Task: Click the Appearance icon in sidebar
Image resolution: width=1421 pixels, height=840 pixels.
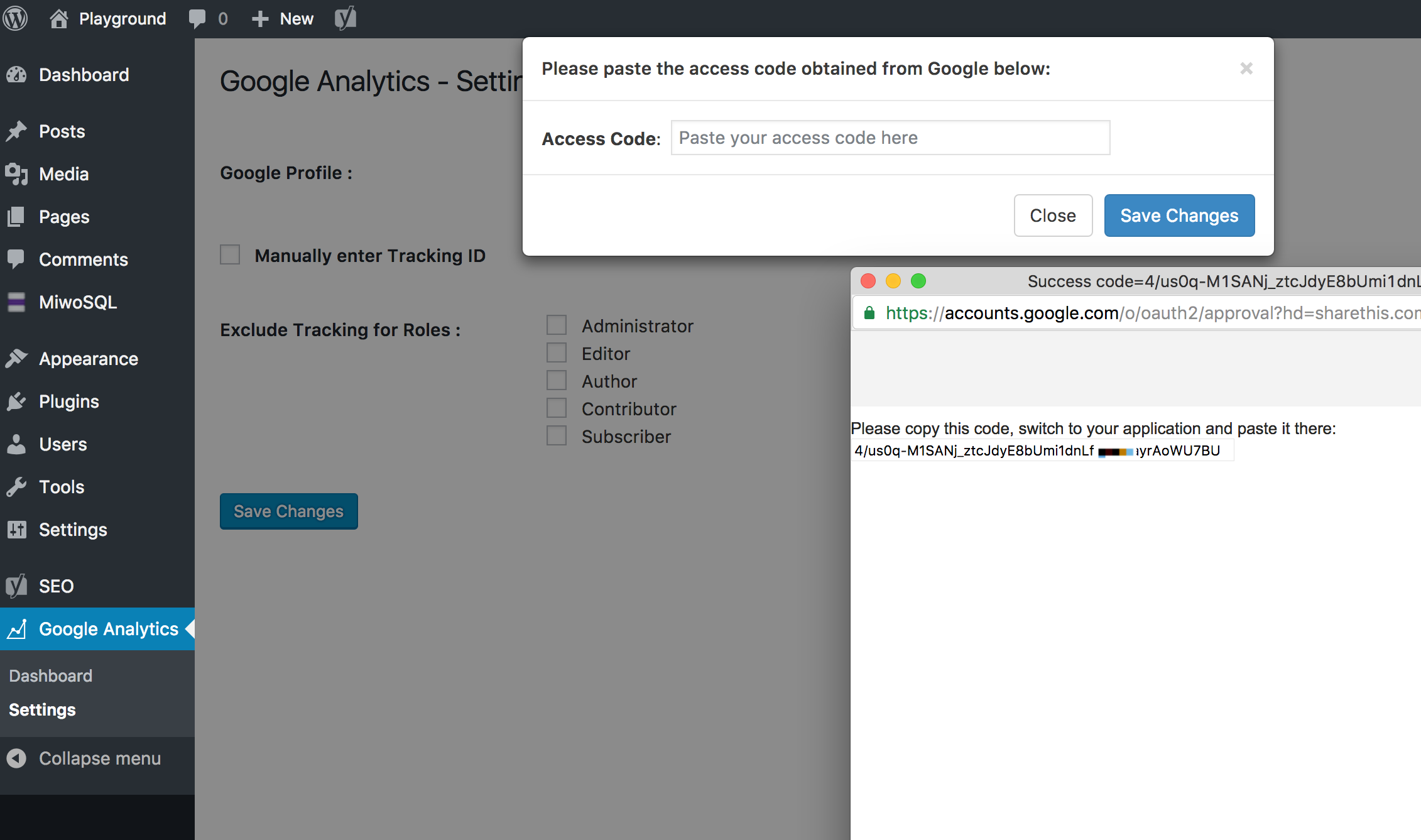Action: (x=18, y=358)
